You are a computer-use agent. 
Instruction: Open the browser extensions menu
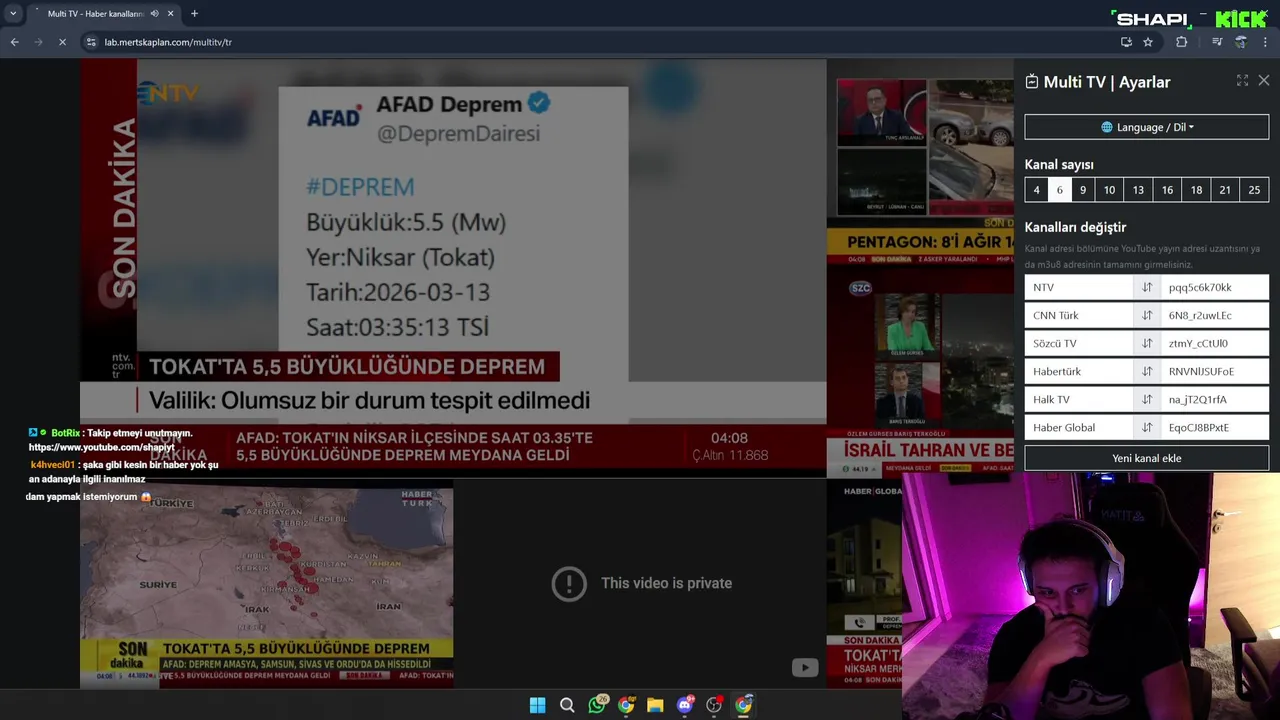coord(1182,42)
